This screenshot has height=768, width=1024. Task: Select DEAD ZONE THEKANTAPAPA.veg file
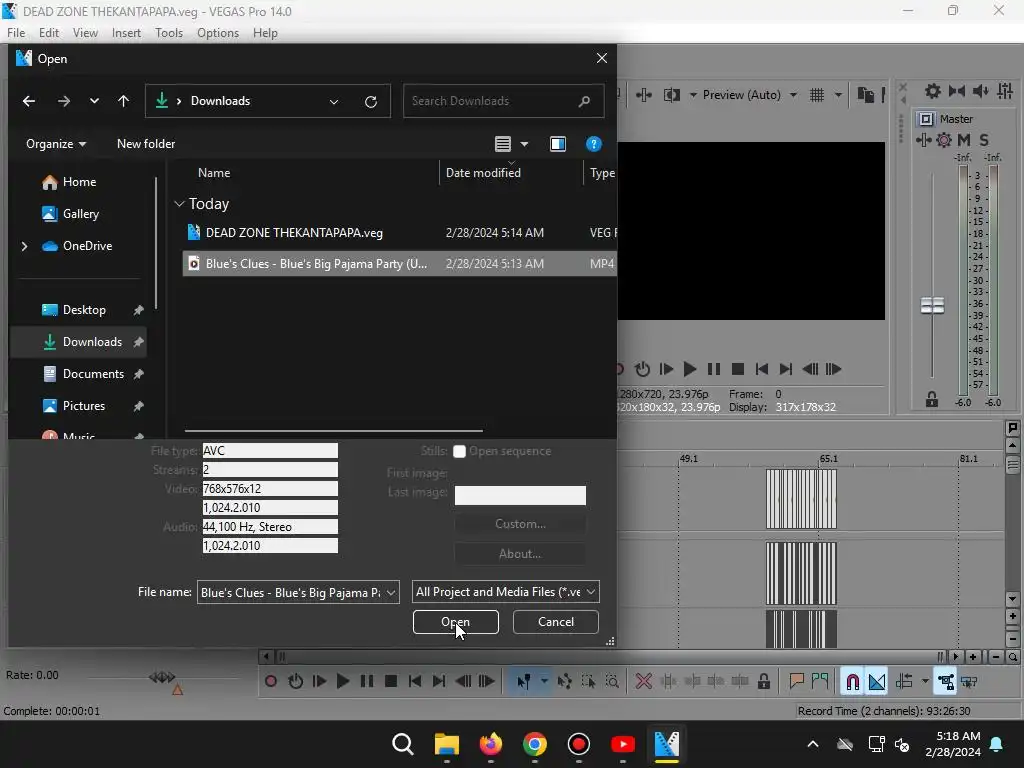click(x=400, y=232)
